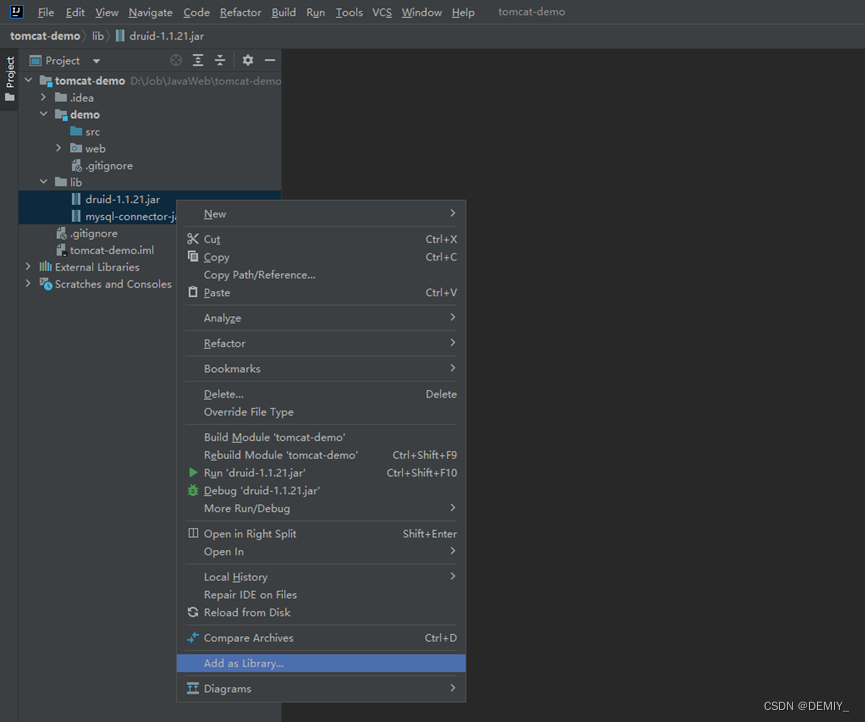Open the Analyze submenu
Image resolution: width=865 pixels, height=722 pixels.
point(321,318)
